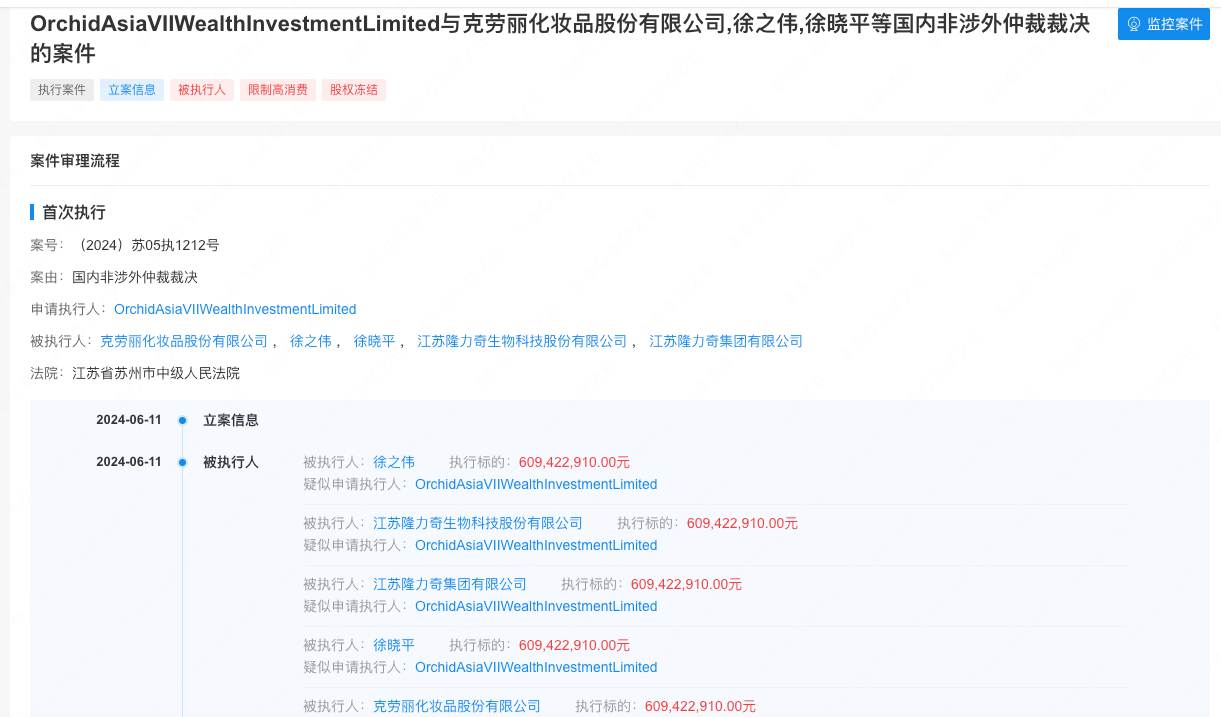Viewport: 1221px width, 717px height.
Task: Click the 执行标的 amount for 克劳丽化妆品股份有限公司
Action: pyautogui.click(x=700, y=706)
